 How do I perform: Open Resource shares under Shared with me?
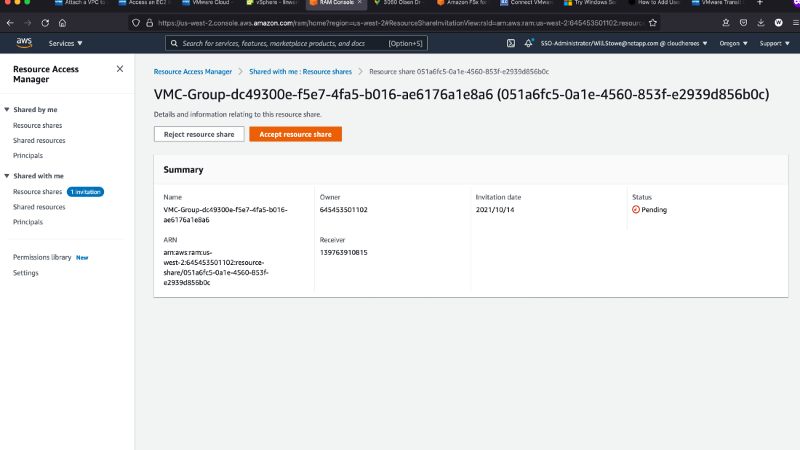click(37, 192)
